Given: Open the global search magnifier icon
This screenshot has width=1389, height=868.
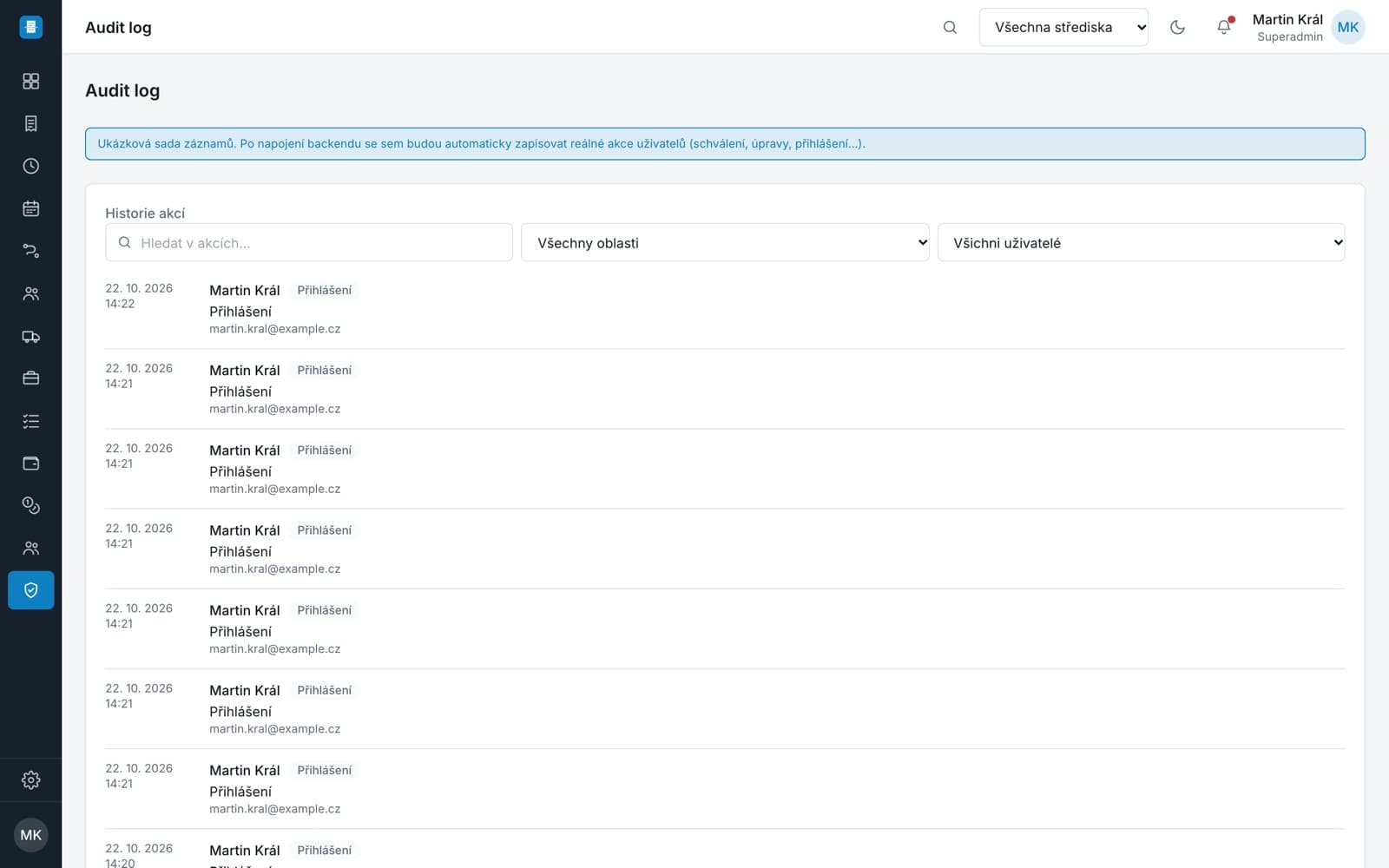Looking at the screenshot, I should point(950,27).
